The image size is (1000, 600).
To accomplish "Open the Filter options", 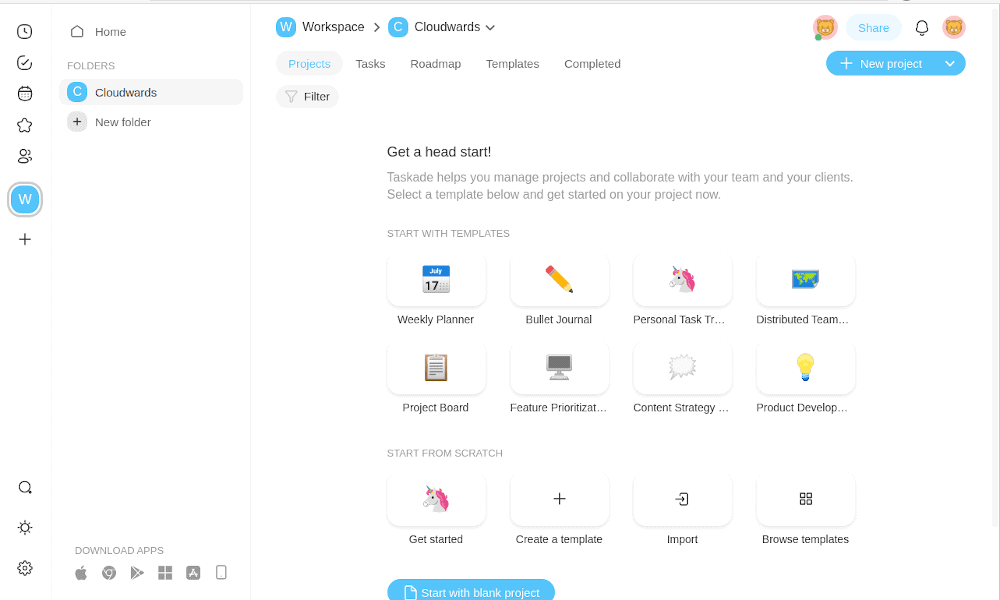I will (x=307, y=97).
